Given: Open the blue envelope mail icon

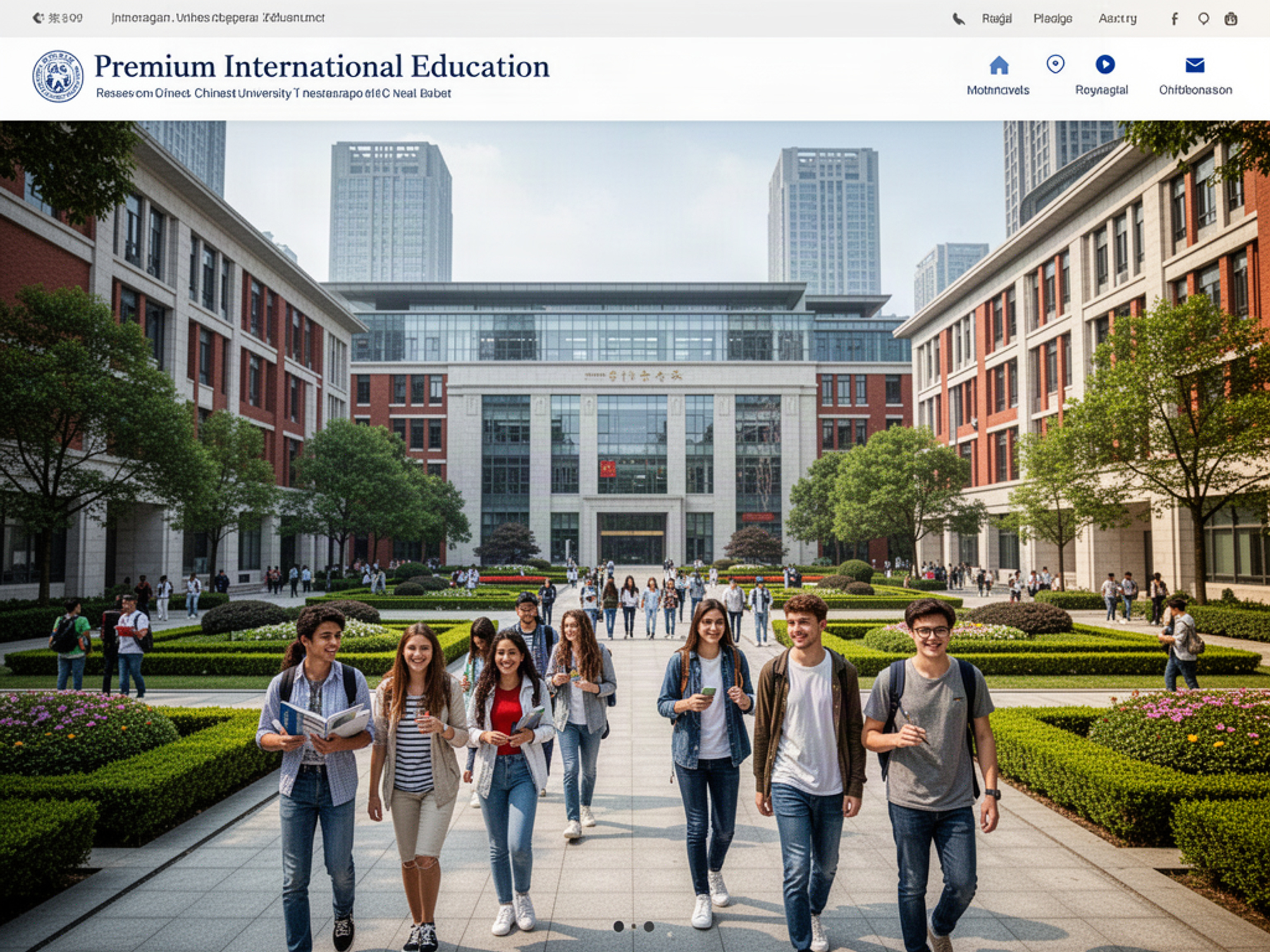Looking at the screenshot, I should (x=1195, y=65).
